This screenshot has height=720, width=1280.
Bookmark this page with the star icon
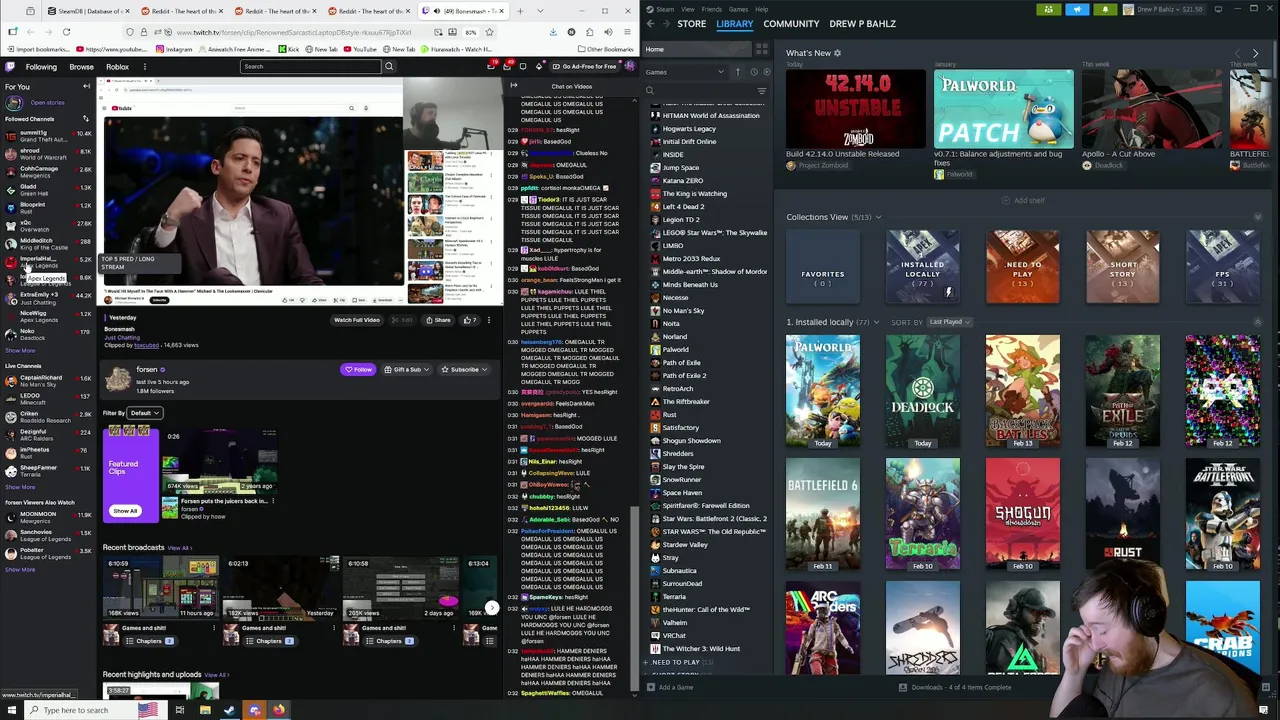pos(489,32)
